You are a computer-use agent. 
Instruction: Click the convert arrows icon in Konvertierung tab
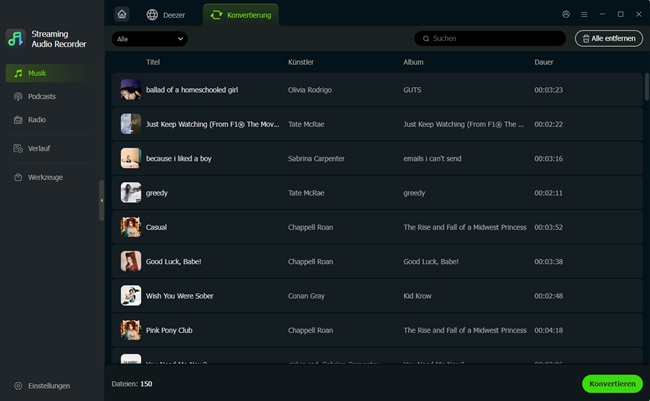[216, 15]
